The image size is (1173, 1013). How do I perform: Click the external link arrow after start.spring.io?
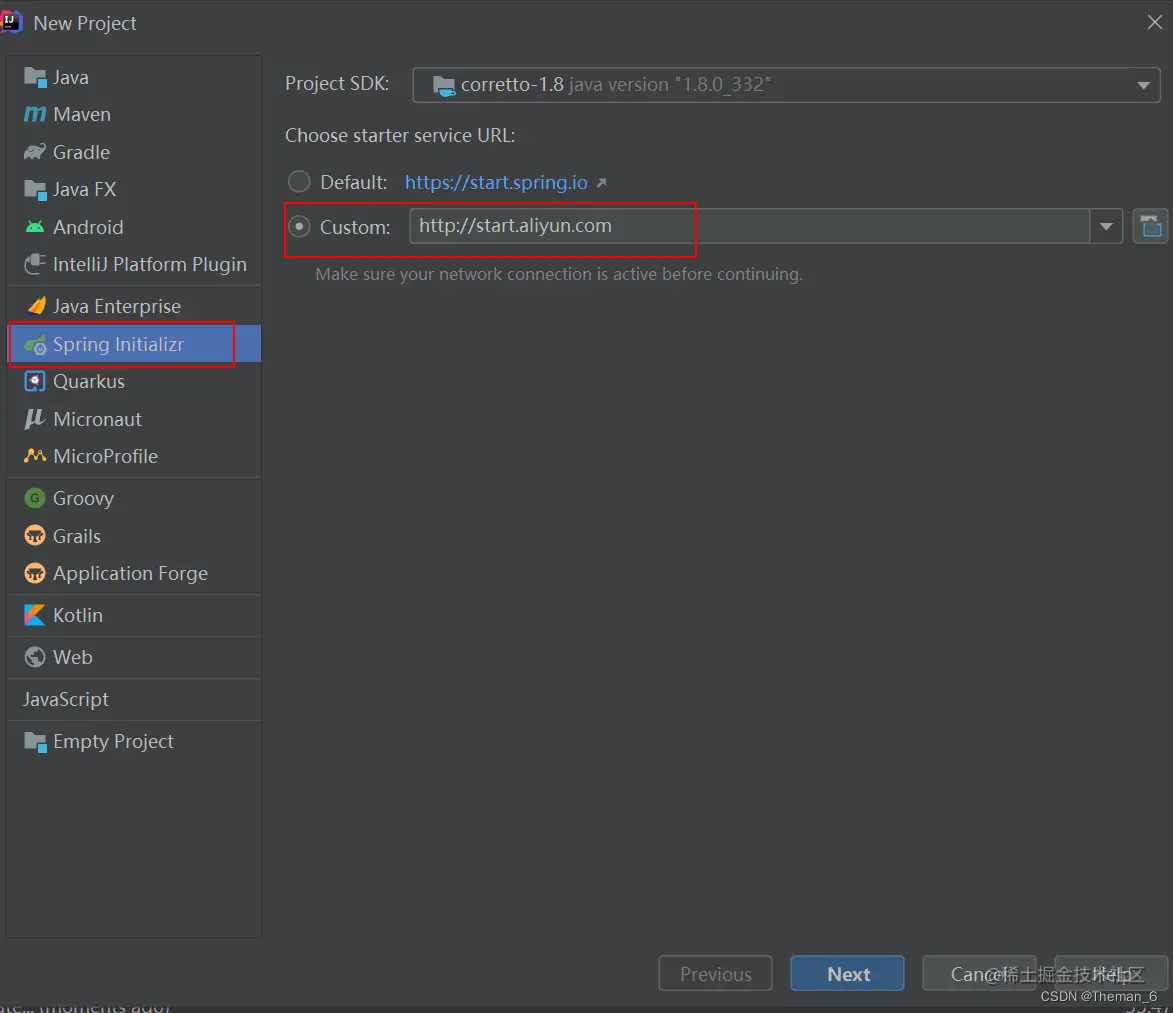pos(601,183)
